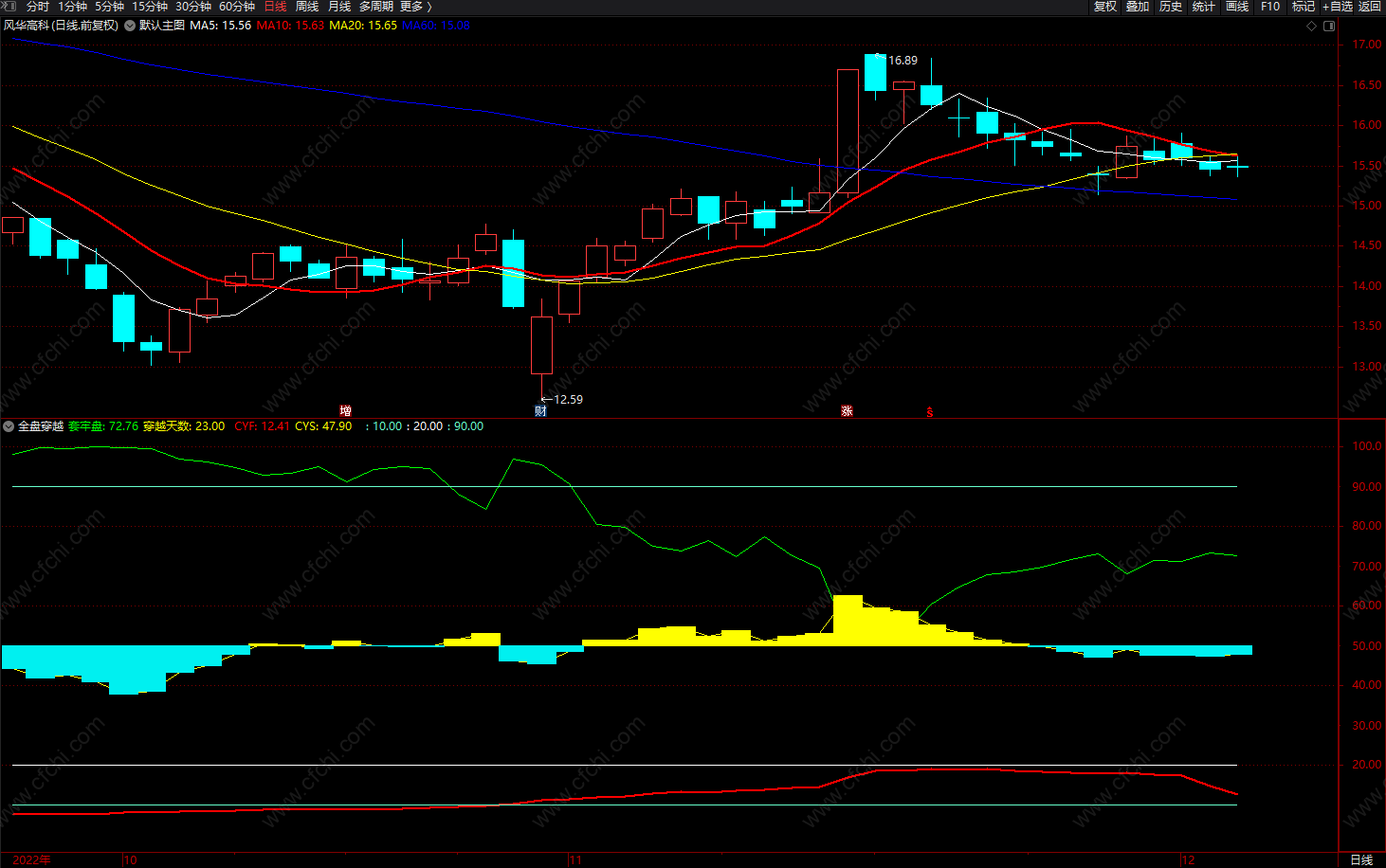Open F10 company info

pyautogui.click(x=1270, y=7)
